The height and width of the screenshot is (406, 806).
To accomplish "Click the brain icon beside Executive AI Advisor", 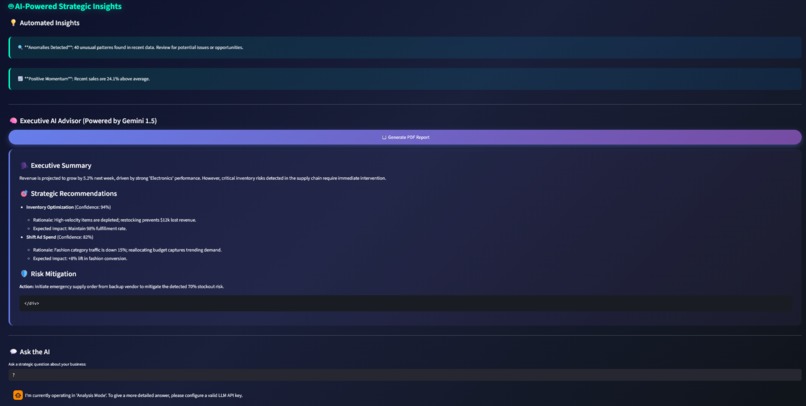I will click(13, 121).
